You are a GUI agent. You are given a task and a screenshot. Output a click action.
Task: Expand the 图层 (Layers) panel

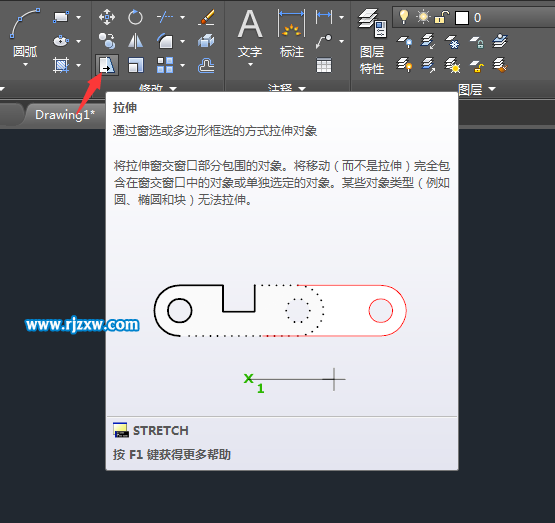pos(476,89)
